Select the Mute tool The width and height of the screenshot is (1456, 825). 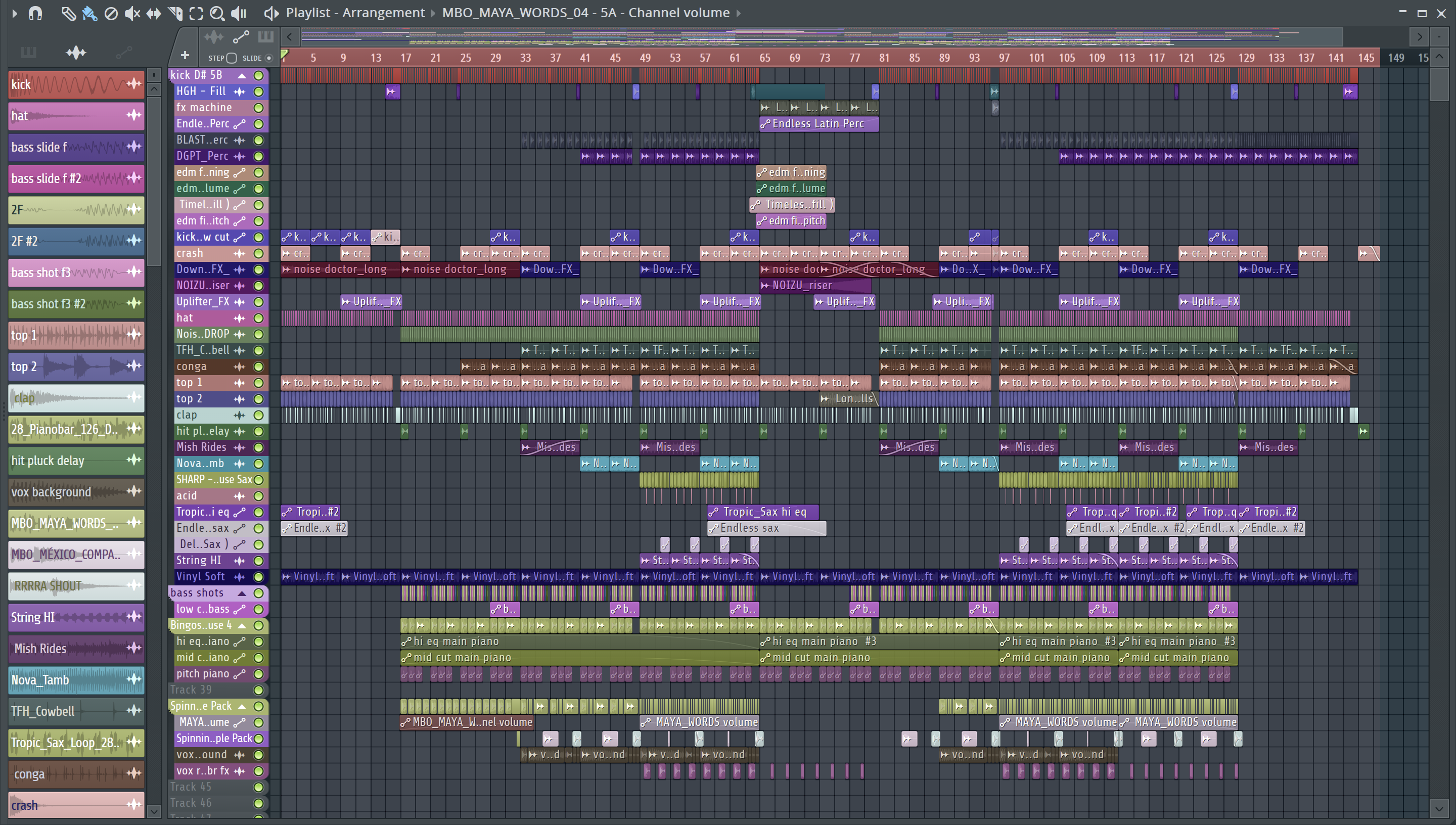point(132,13)
